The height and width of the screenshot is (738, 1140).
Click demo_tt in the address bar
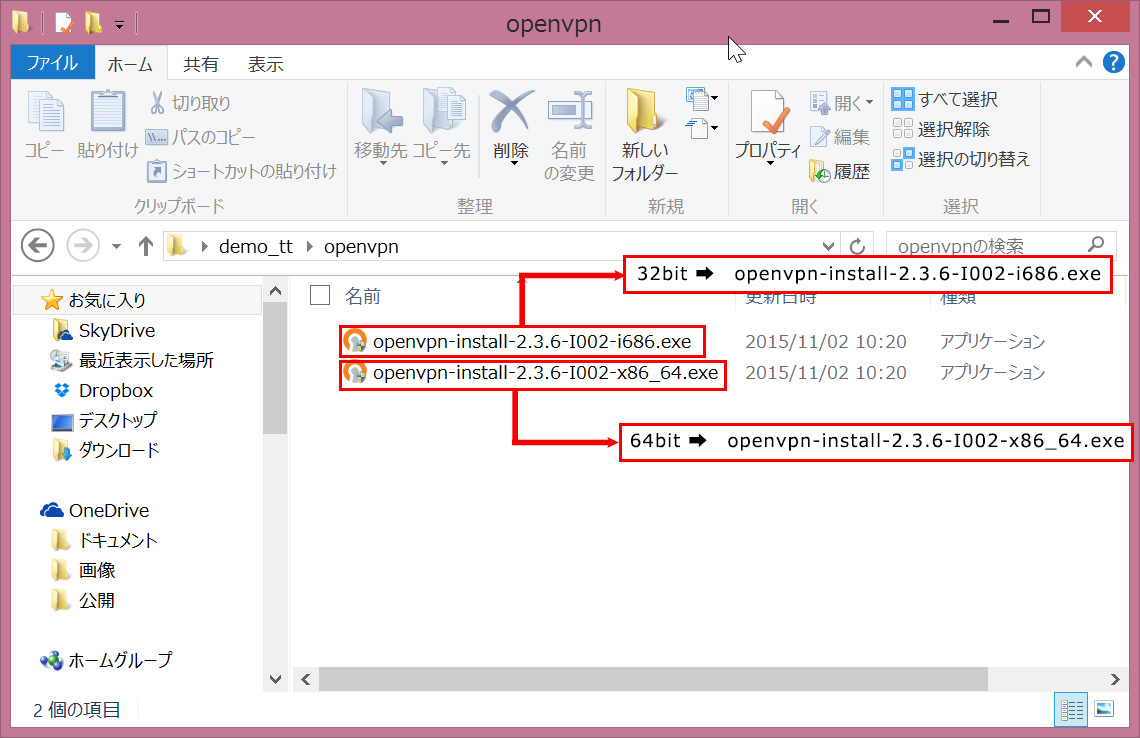256,246
